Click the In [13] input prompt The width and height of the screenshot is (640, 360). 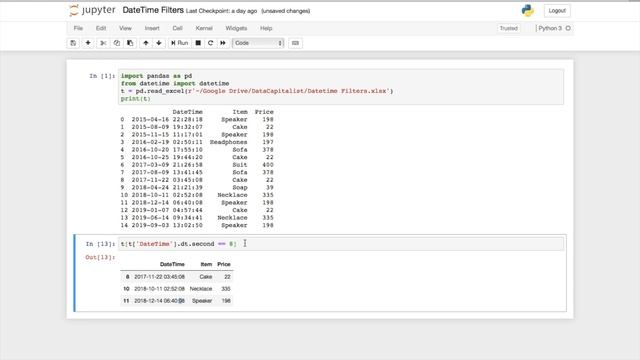pos(100,244)
